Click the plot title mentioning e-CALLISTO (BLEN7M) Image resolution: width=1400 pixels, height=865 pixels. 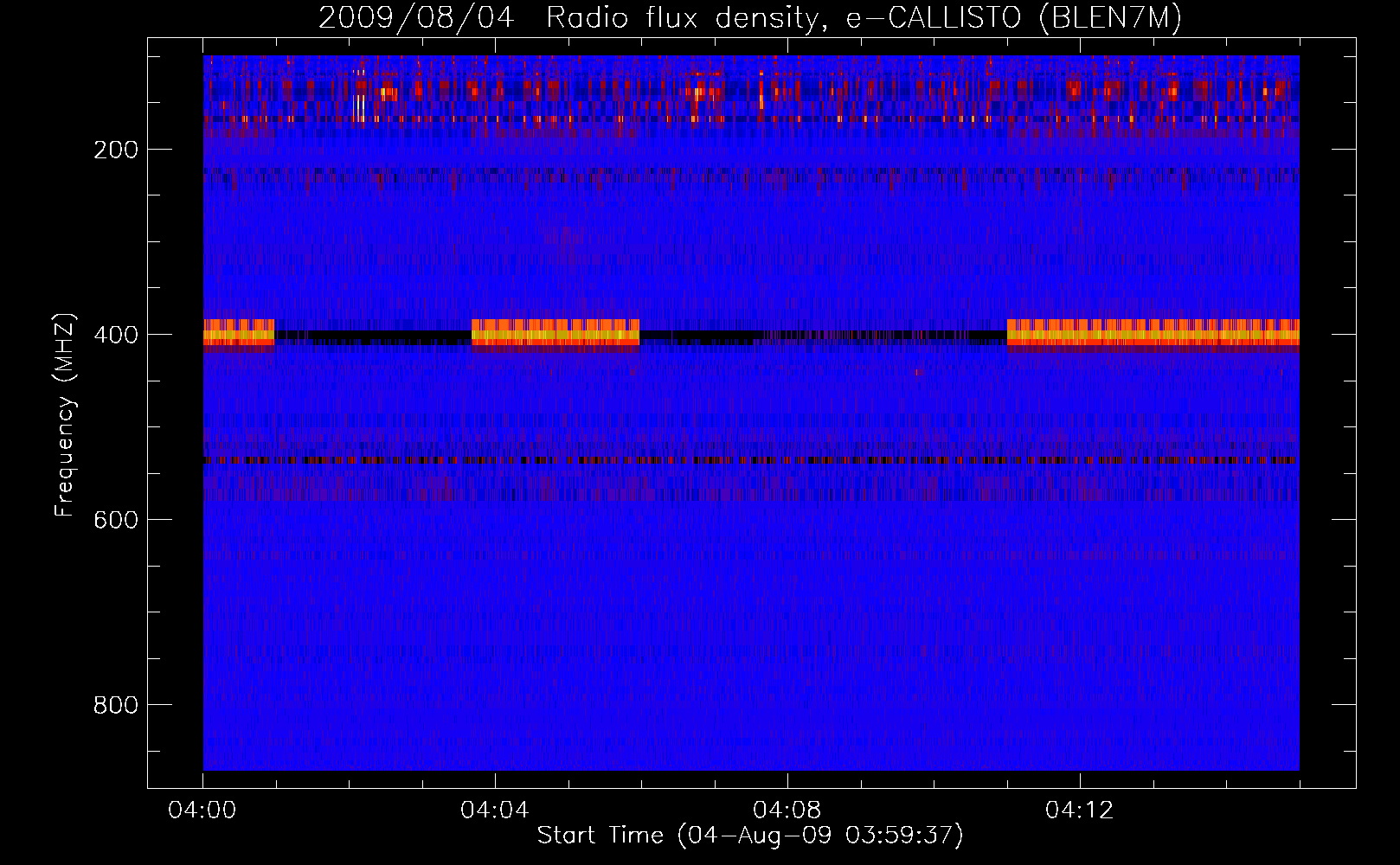pos(750,17)
